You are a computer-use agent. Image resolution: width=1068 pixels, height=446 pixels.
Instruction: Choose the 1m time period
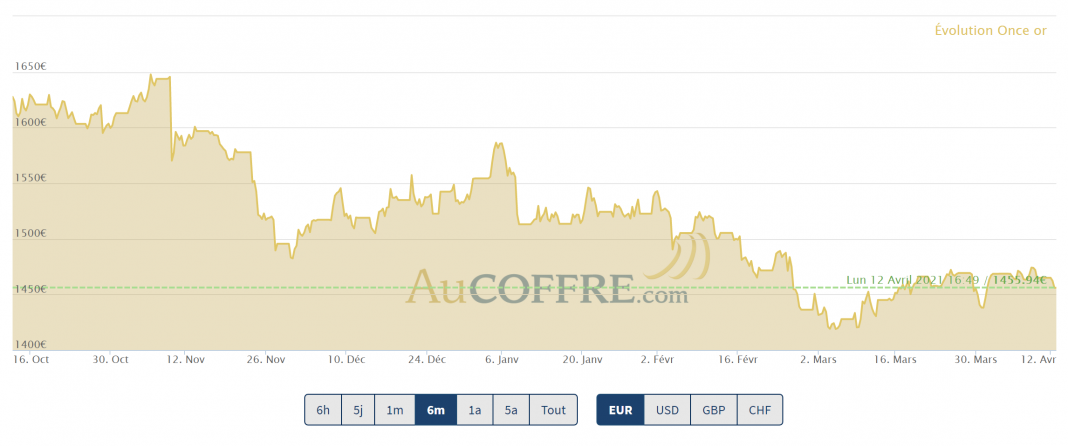[394, 410]
